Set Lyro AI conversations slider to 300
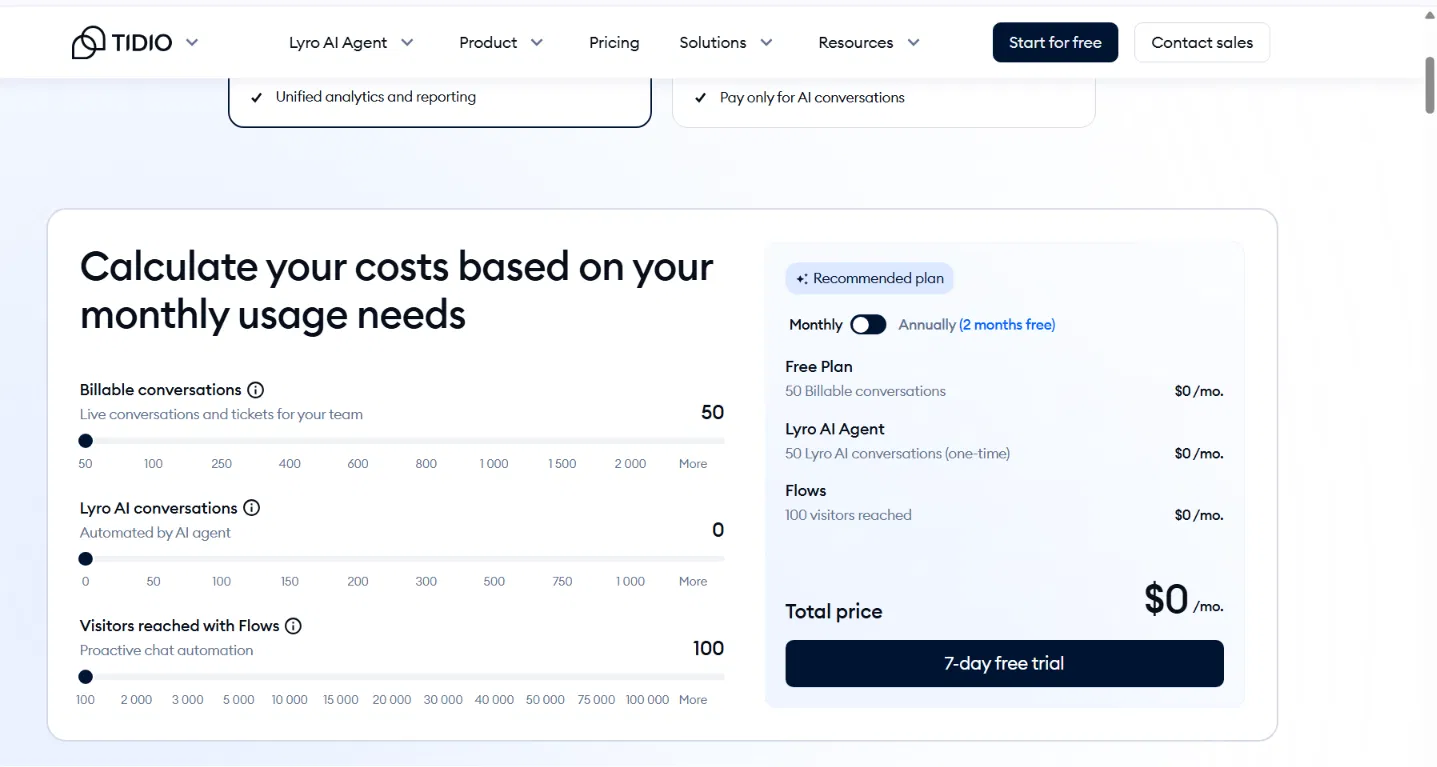Viewport: 1437px width, 767px height. 426,582
